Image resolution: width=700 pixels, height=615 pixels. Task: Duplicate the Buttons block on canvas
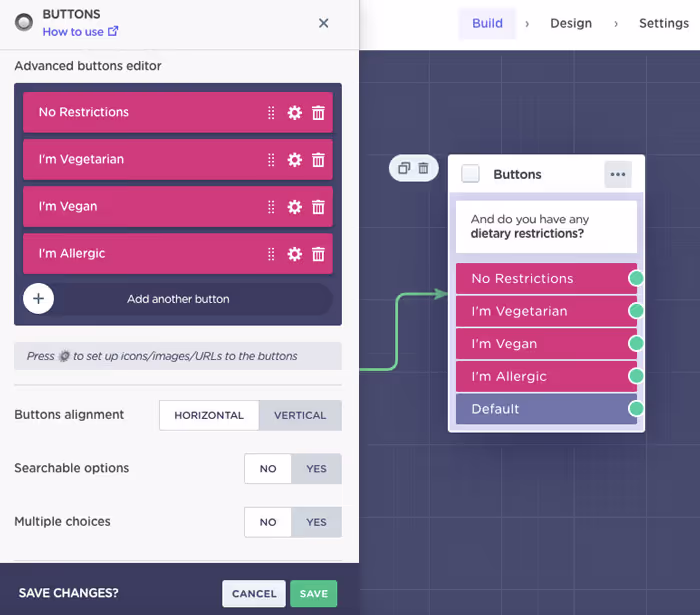[x=404, y=168]
